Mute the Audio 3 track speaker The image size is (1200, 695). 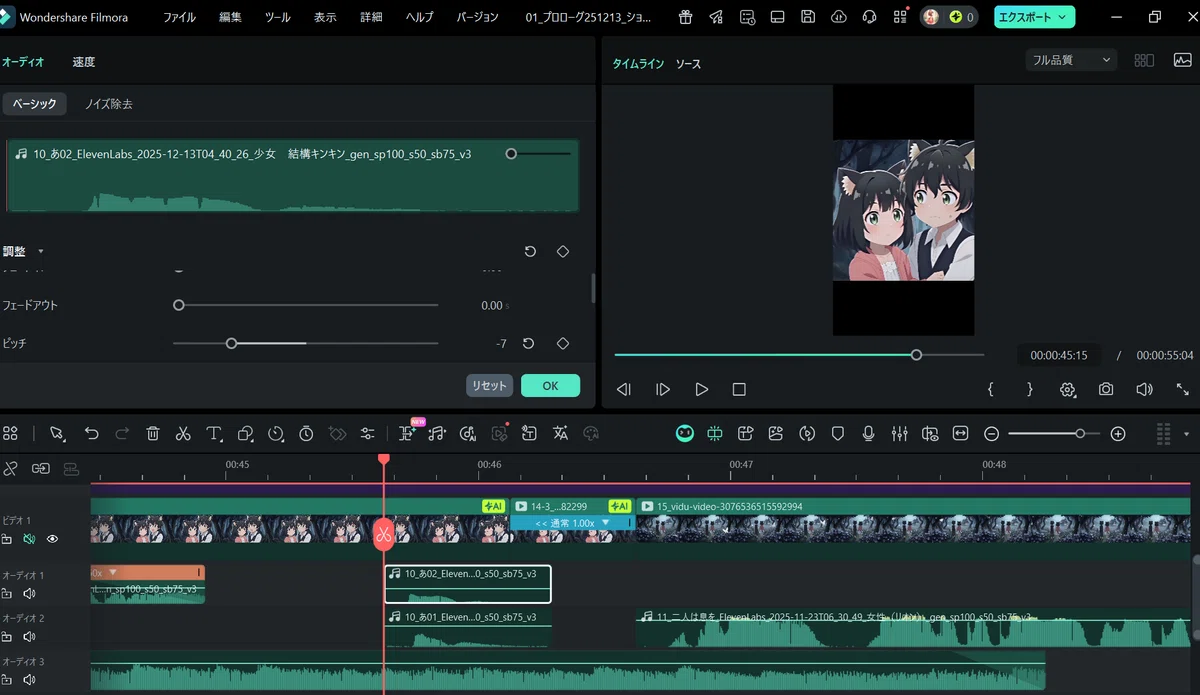29,680
